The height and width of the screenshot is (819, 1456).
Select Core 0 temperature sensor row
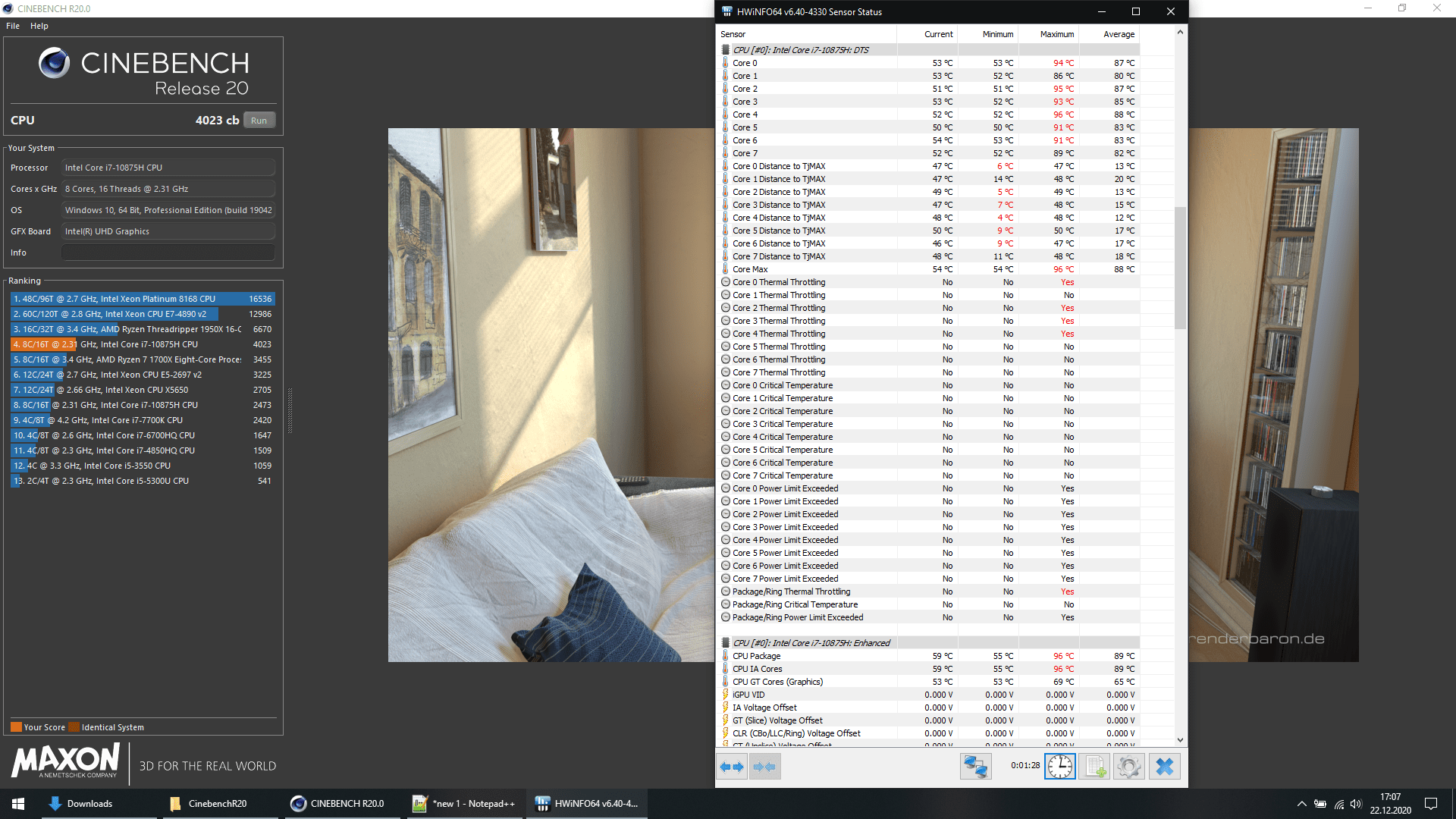[929, 63]
